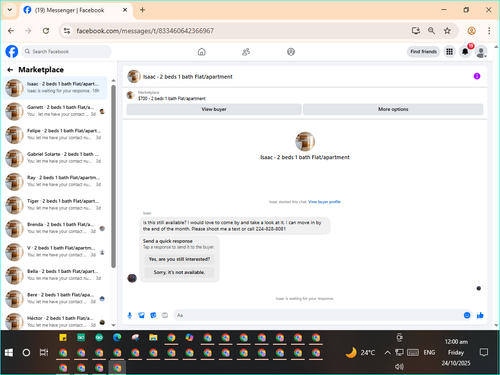Choose a sticker from the sticker icon
Screen dimensions: 500x375
tap(153, 315)
